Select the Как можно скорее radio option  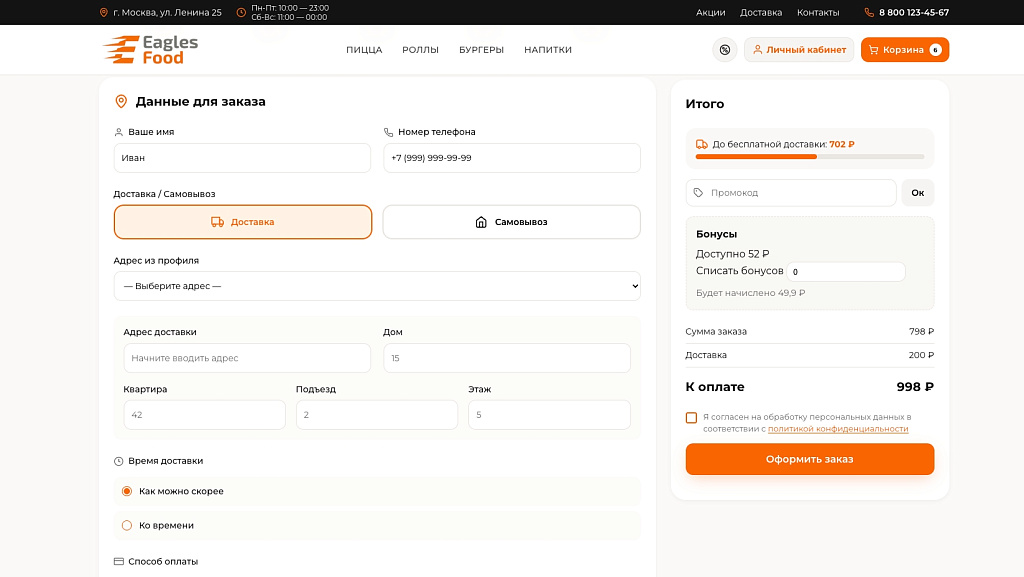(x=127, y=491)
